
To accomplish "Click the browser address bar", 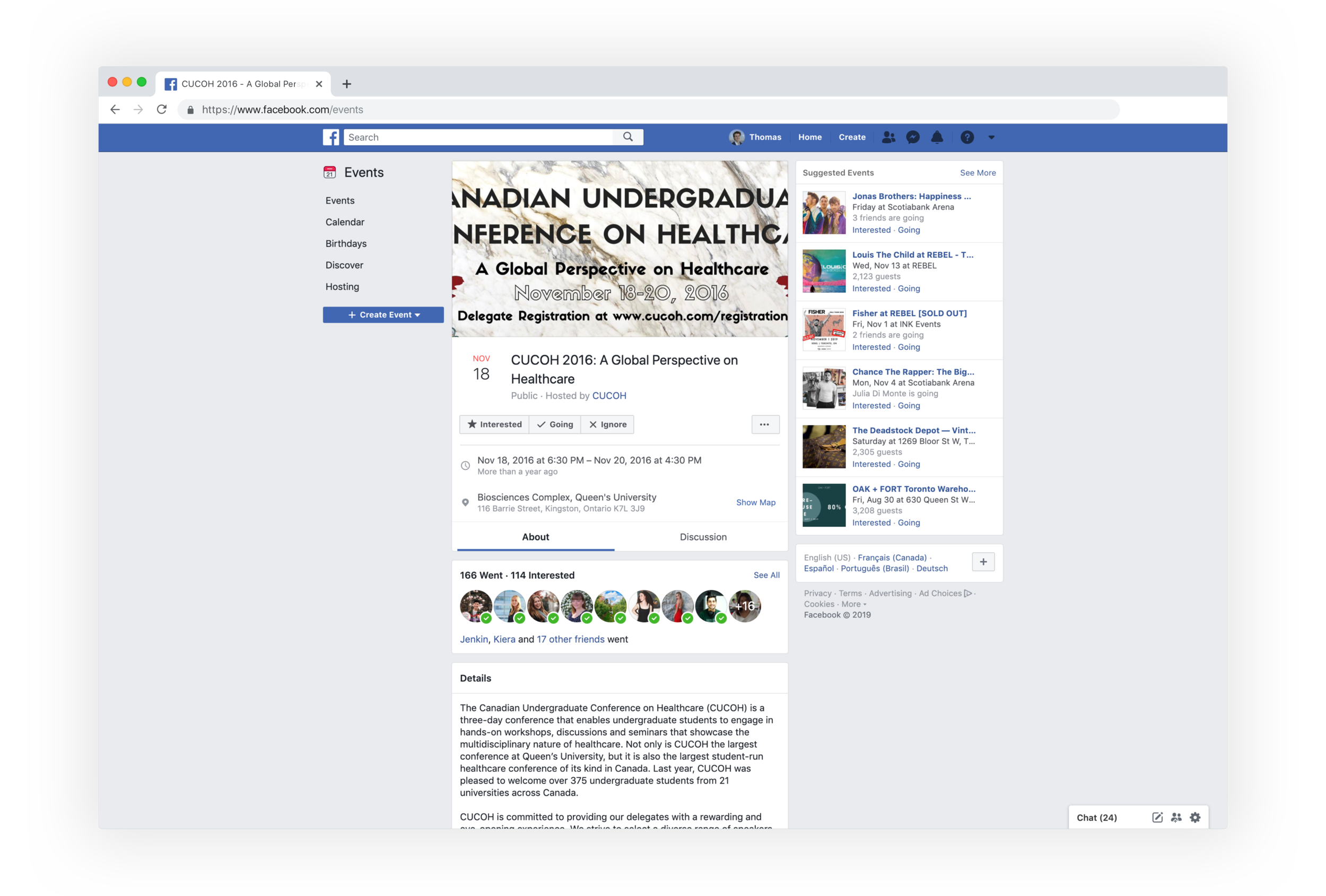I will coord(648,110).
